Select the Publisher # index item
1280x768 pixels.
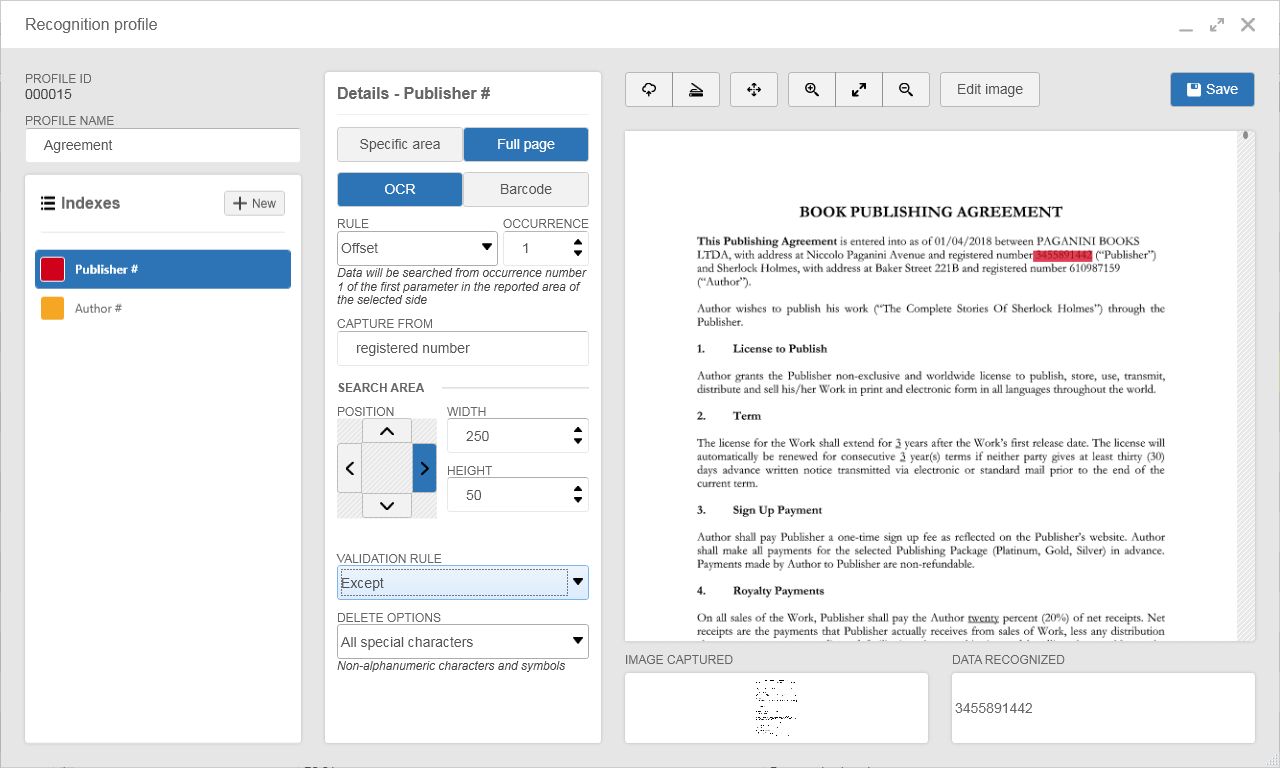[163, 269]
